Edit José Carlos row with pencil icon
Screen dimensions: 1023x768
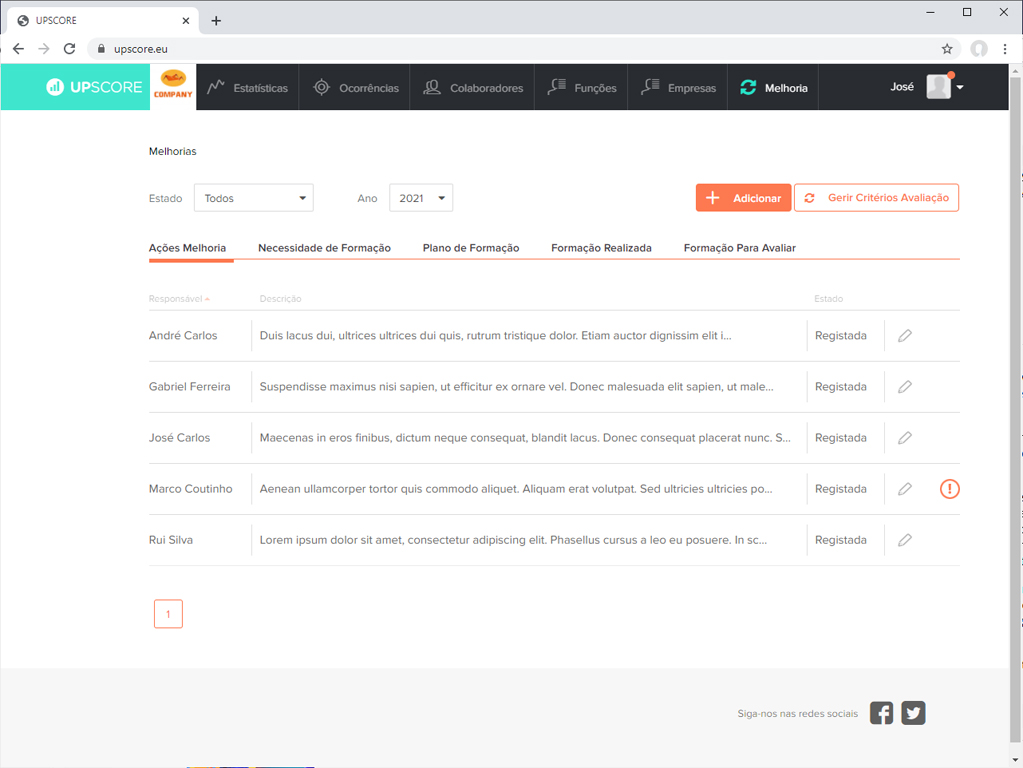pyautogui.click(x=905, y=438)
